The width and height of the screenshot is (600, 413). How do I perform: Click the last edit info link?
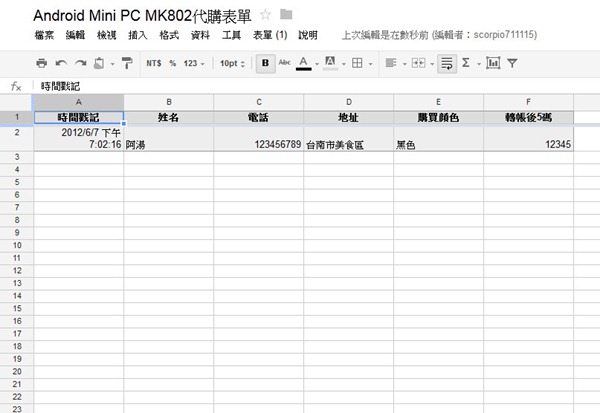[x=439, y=35]
